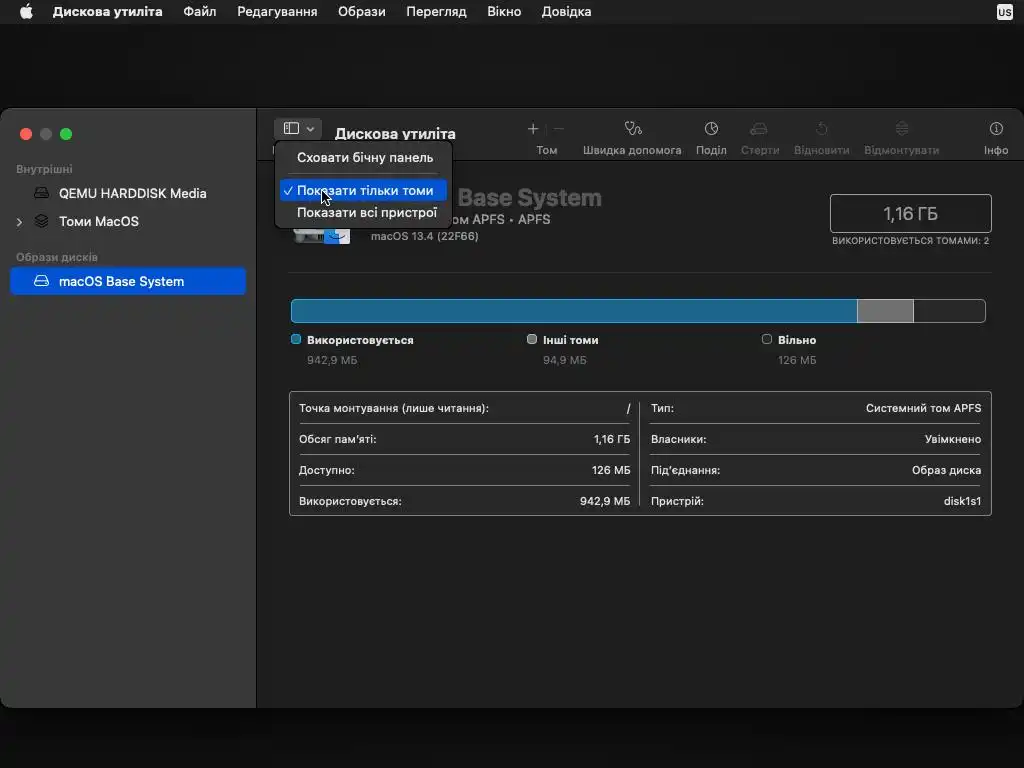Select Показати тільки томи option
This screenshot has width=1024, height=768.
click(364, 191)
